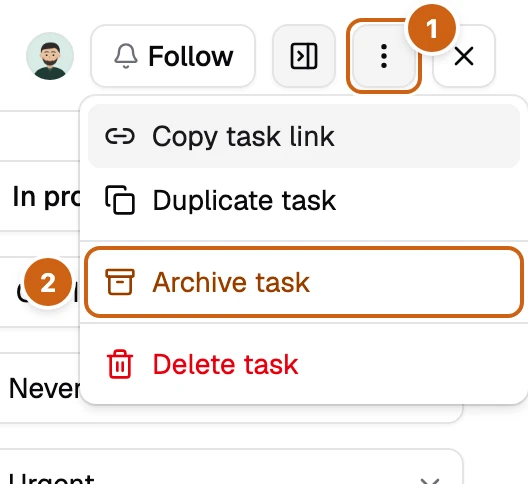The image size is (528, 484).
Task: Choose Duplicate task from the menu
Action: [304, 200]
